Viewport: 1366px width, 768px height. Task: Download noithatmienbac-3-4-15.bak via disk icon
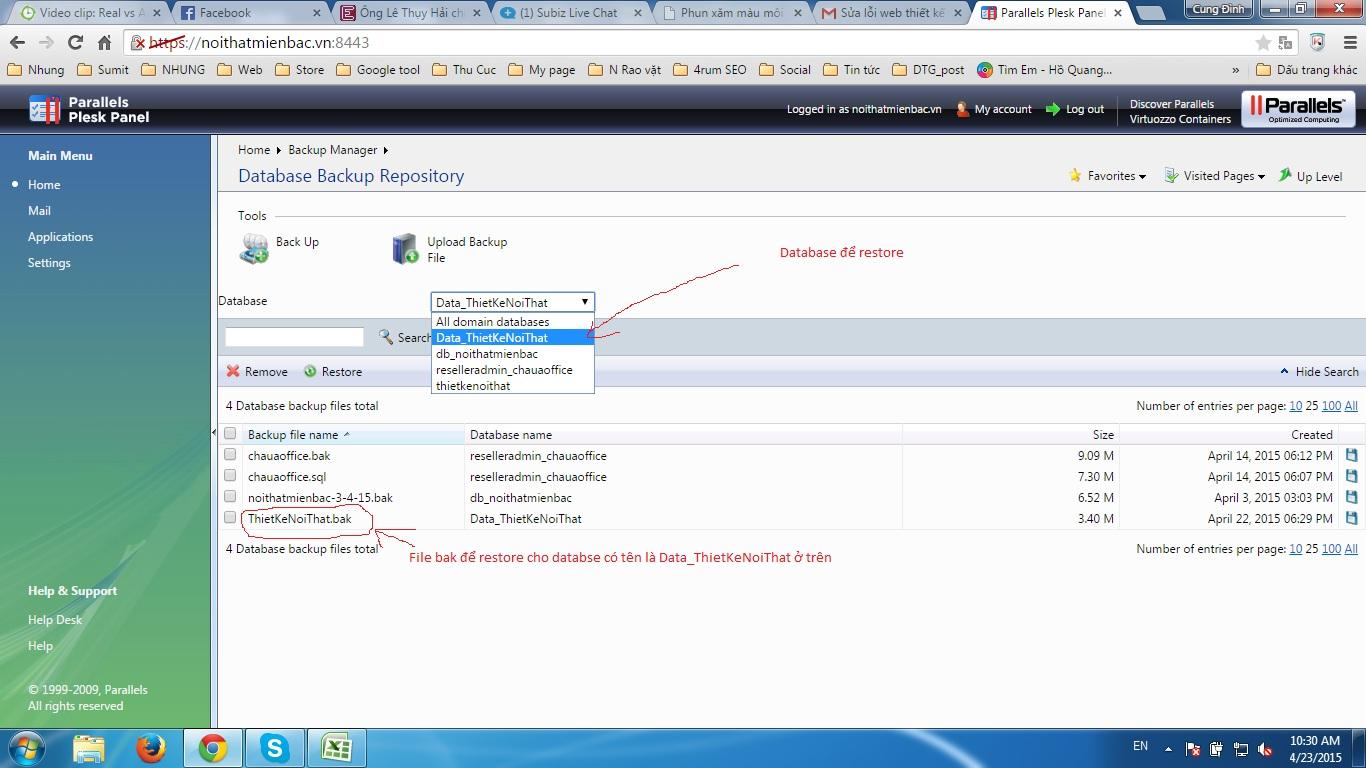pyautogui.click(x=1352, y=497)
